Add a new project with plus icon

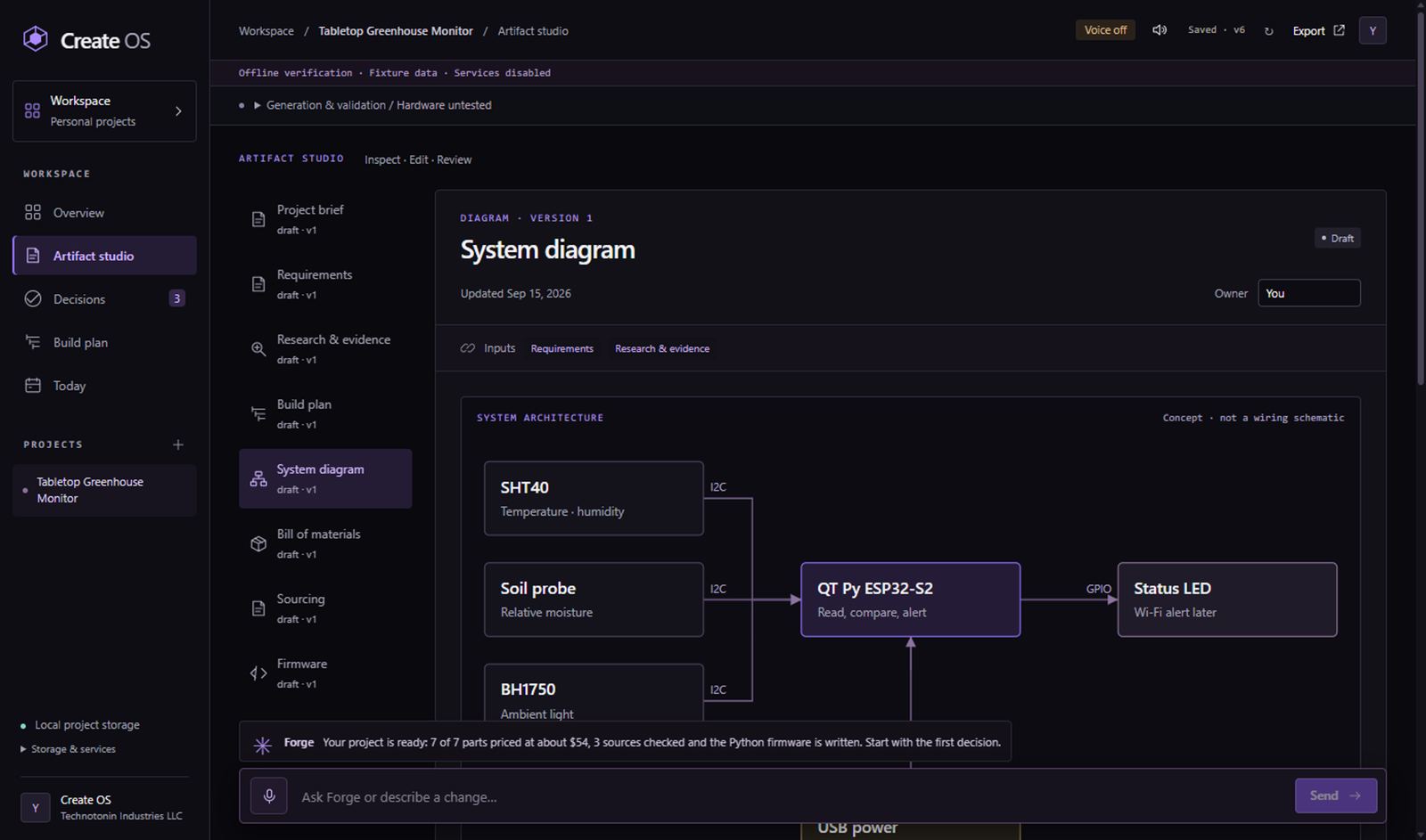click(x=178, y=444)
